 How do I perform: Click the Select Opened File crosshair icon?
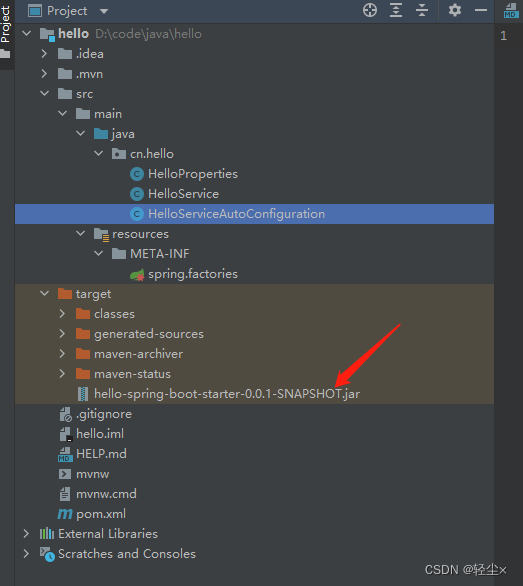(x=370, y=10)
